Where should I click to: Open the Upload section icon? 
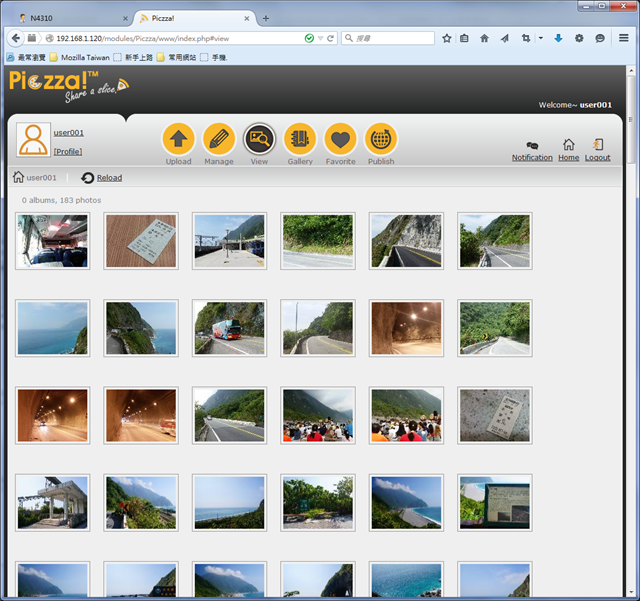click(x=178, y=139)
